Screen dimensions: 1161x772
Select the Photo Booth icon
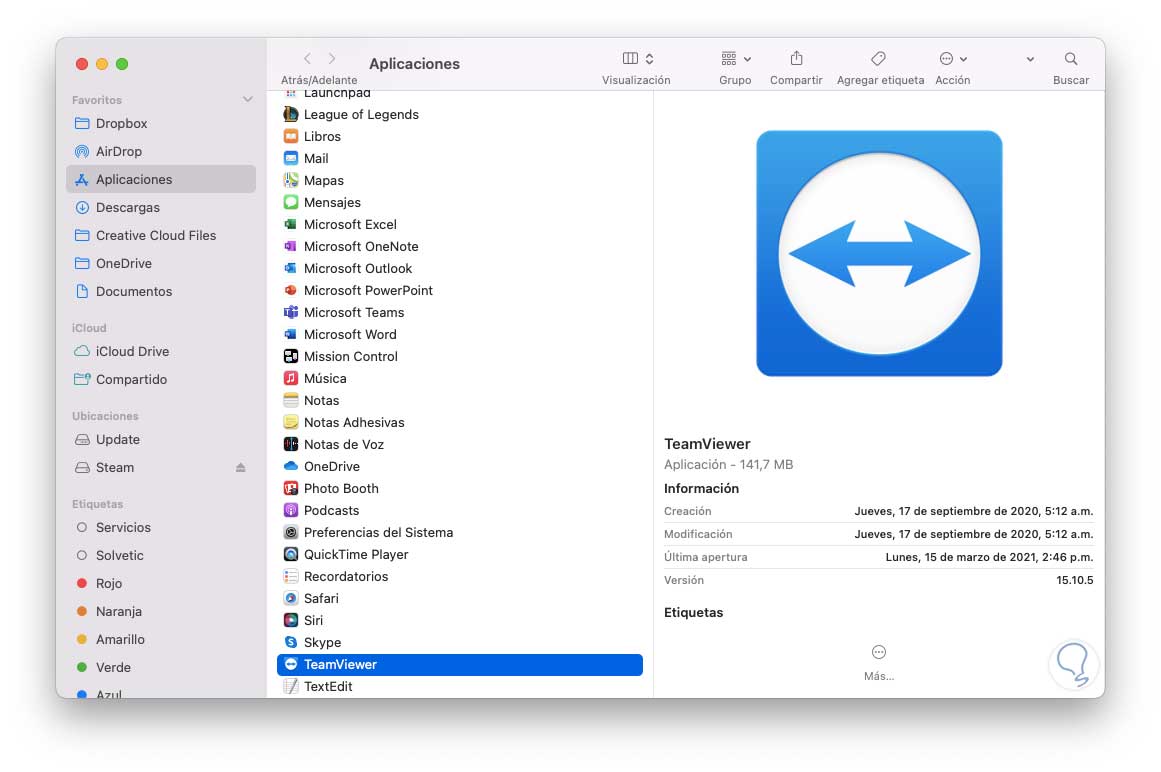pyautogui.click(x=291, y=489)
